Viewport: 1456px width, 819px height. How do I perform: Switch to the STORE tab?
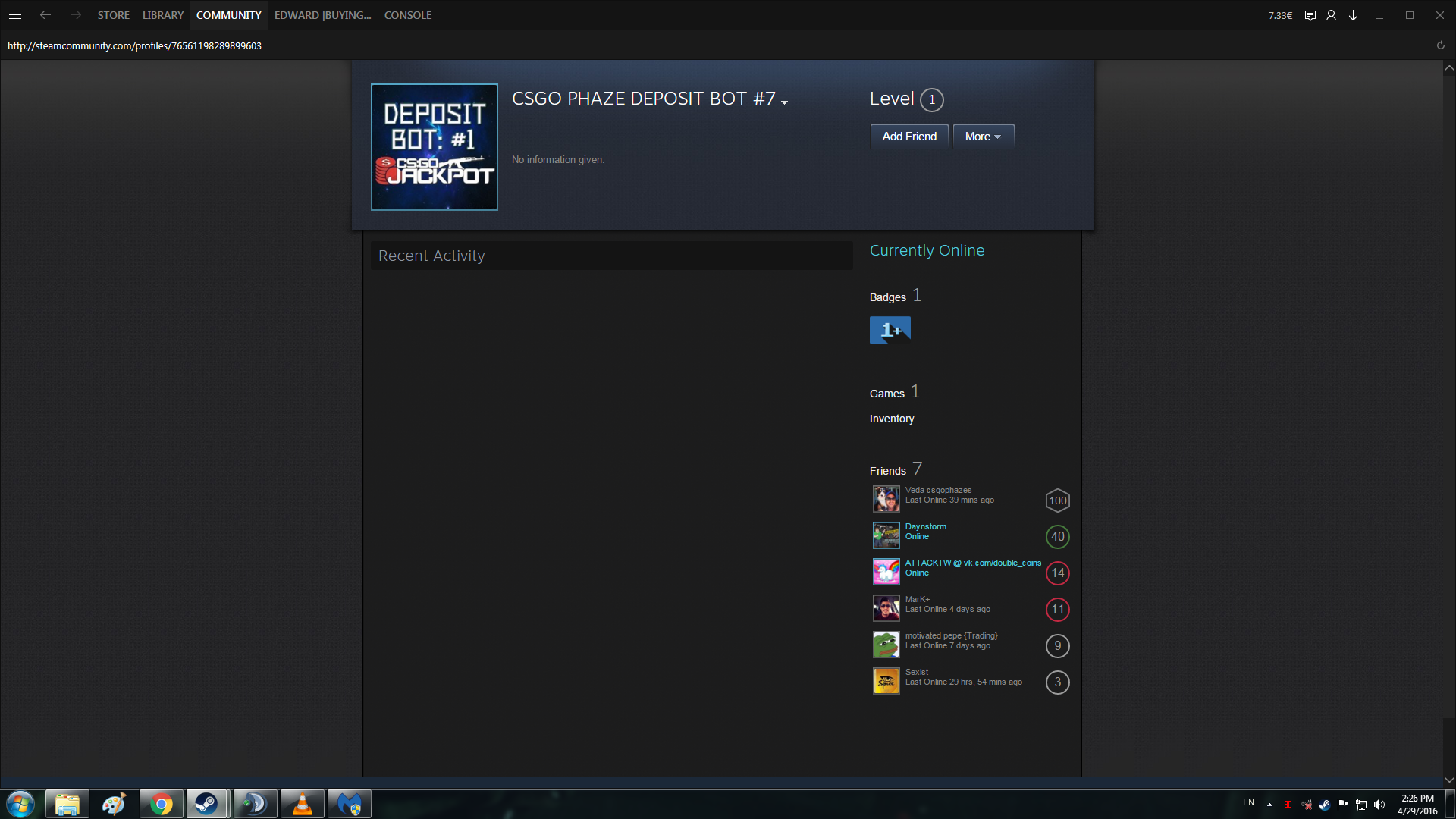point(113,15)
